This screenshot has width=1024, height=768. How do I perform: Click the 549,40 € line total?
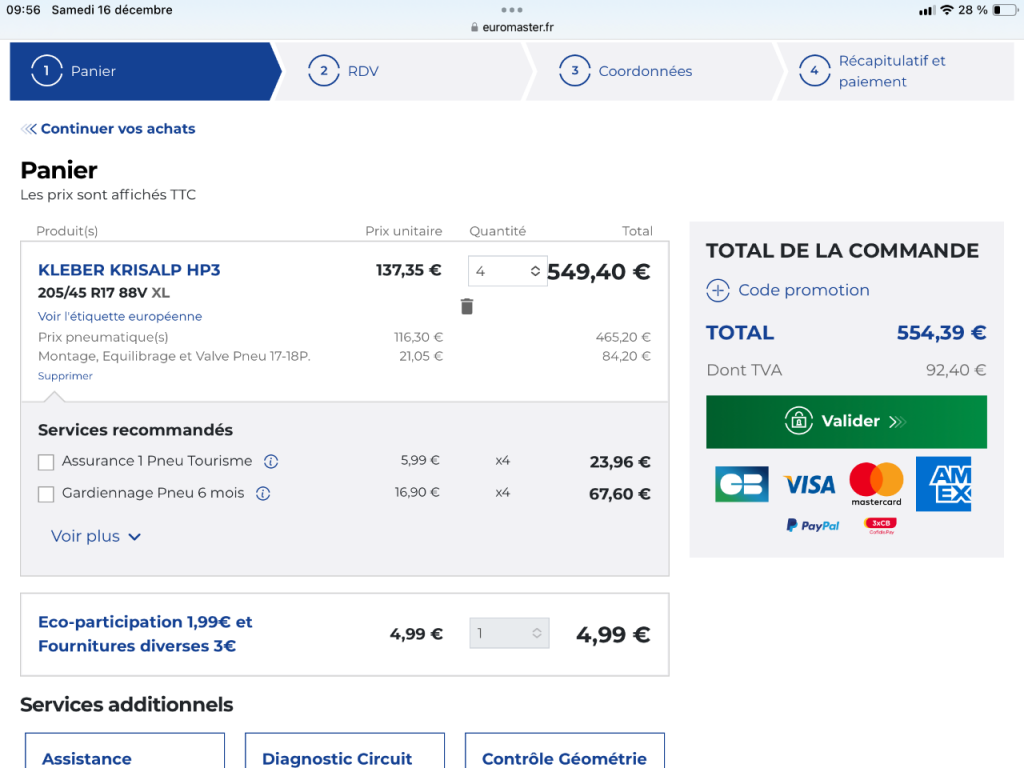598,272
